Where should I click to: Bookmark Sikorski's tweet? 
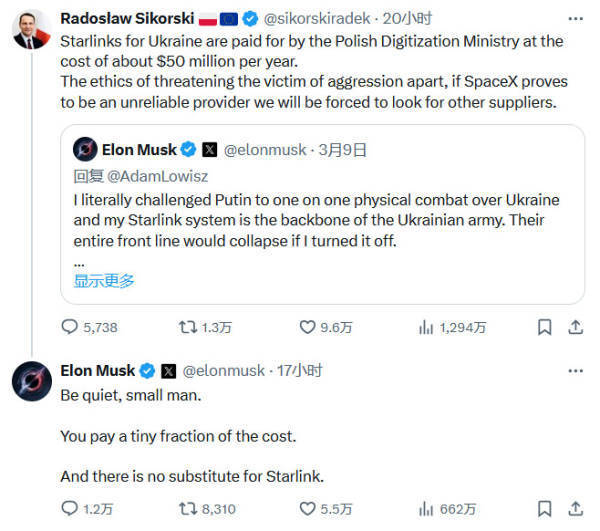click(545, 327)
